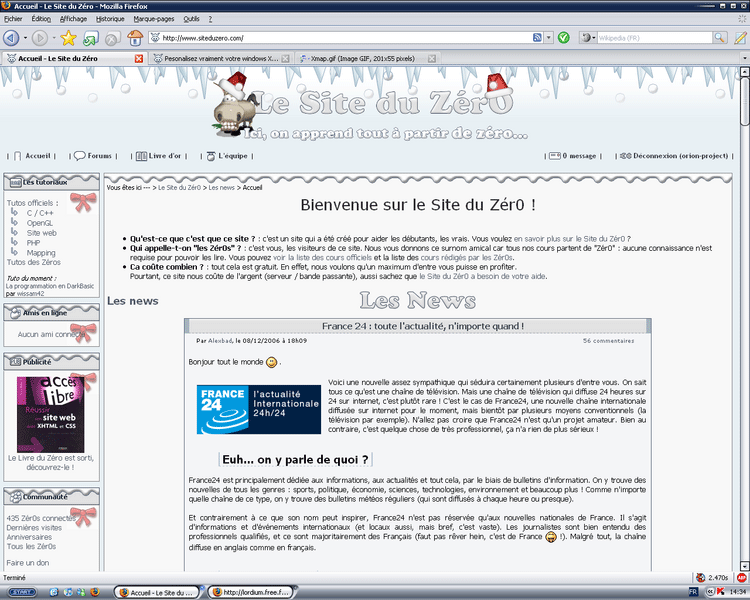Expand the address bar URL history dropdown

549,38
